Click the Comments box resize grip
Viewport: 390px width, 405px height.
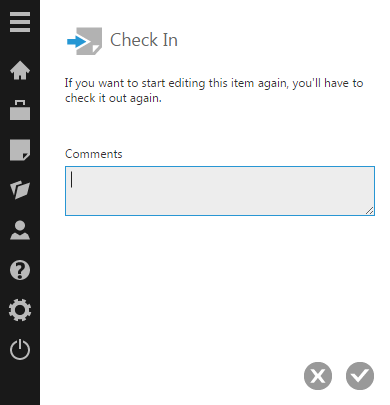(x=369, y=210)
